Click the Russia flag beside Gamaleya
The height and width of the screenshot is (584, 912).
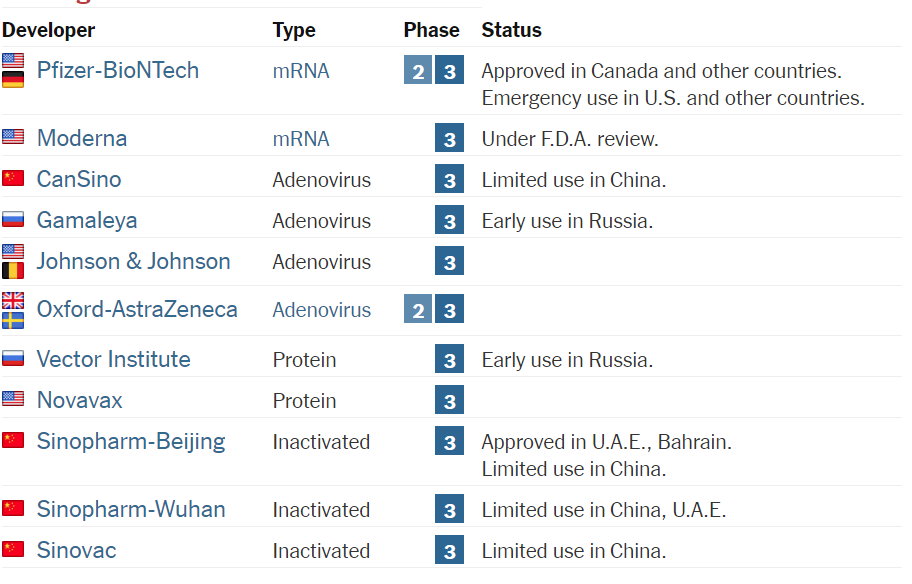tap(13, 219)
